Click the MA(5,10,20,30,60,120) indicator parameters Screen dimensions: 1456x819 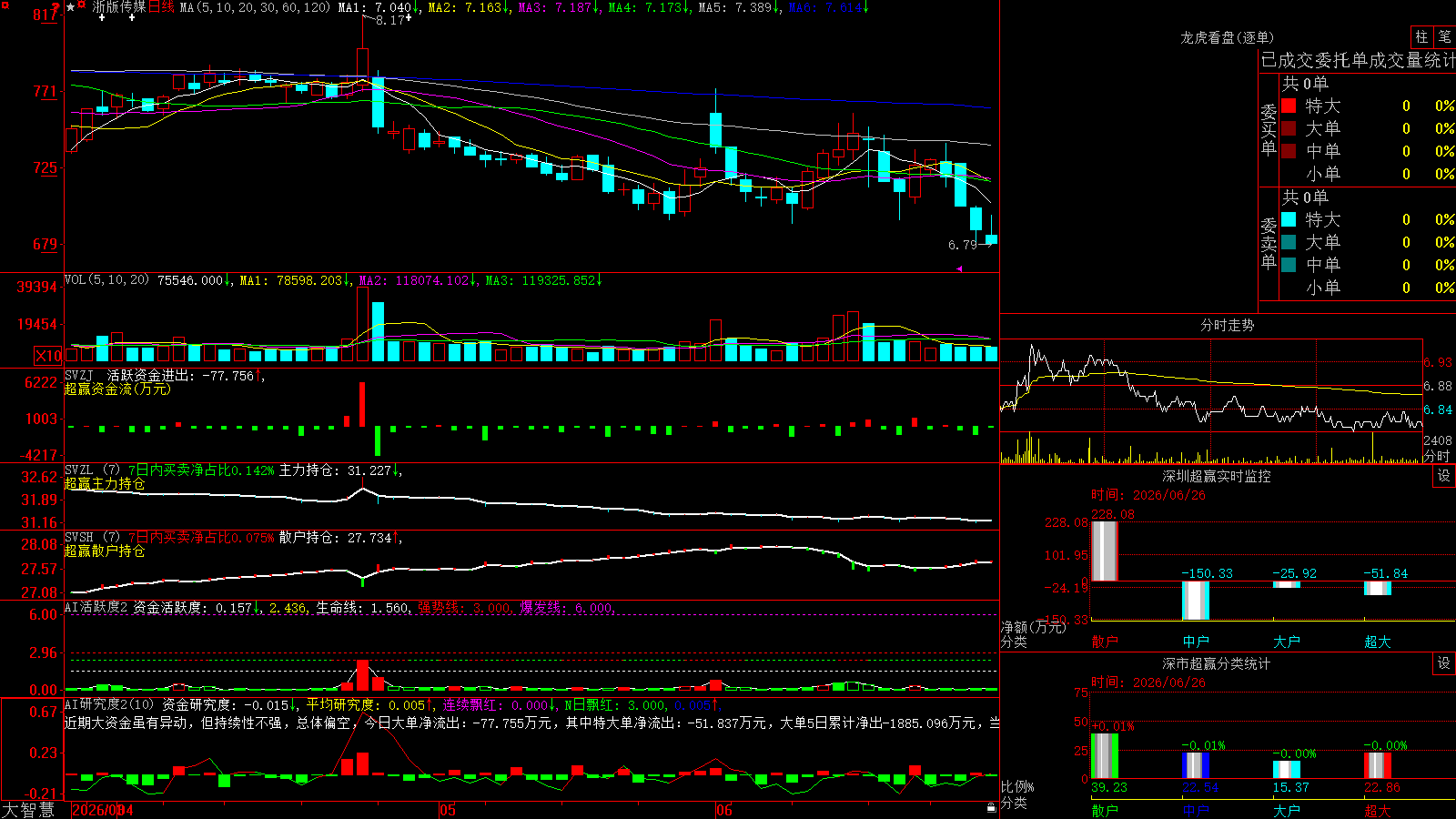click(x=255, y=7)
